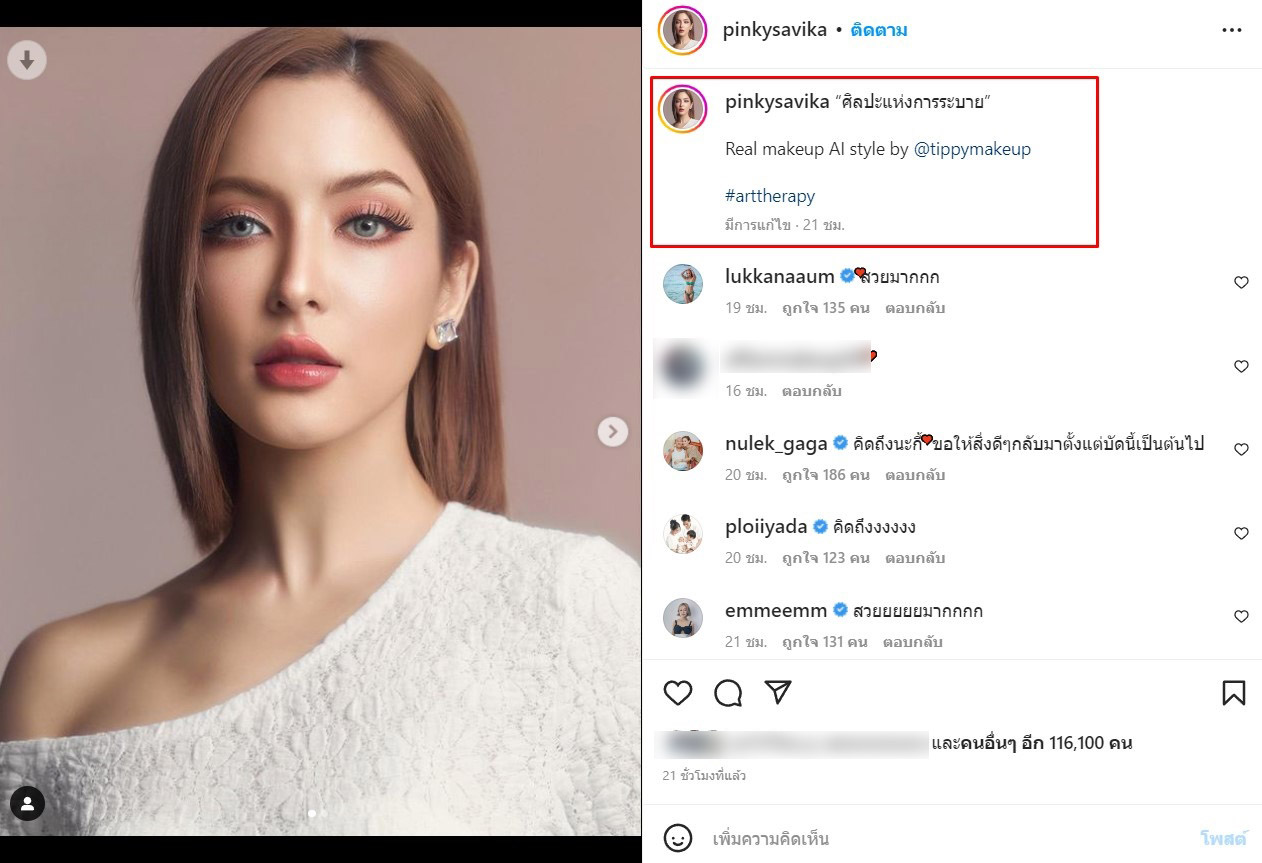Open pinkysavika profile picture in header
This screenshot has height=863, width=1262.
tap(683, 30)
